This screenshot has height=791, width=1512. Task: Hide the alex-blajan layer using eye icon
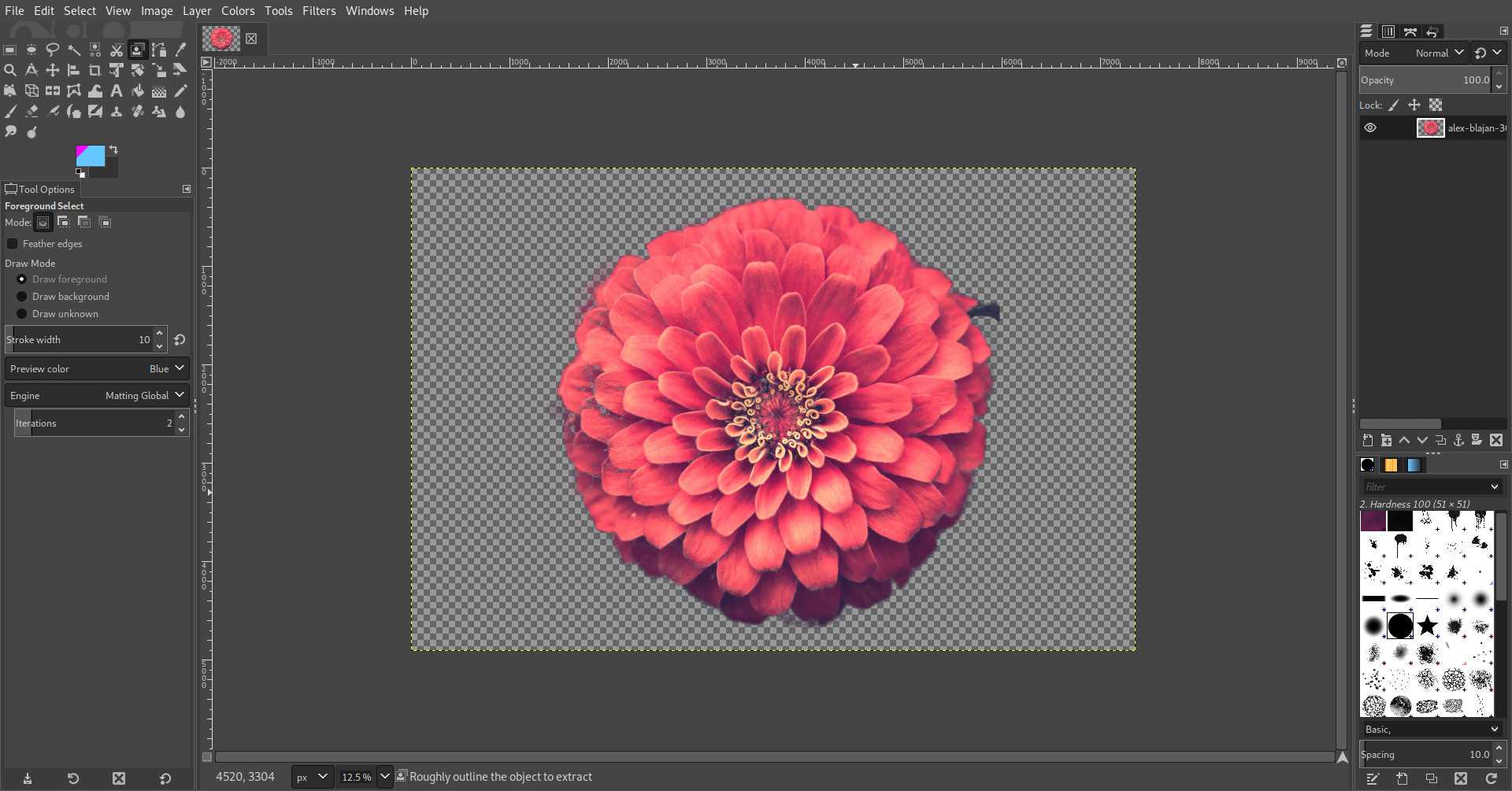[x=1370, y=128]
